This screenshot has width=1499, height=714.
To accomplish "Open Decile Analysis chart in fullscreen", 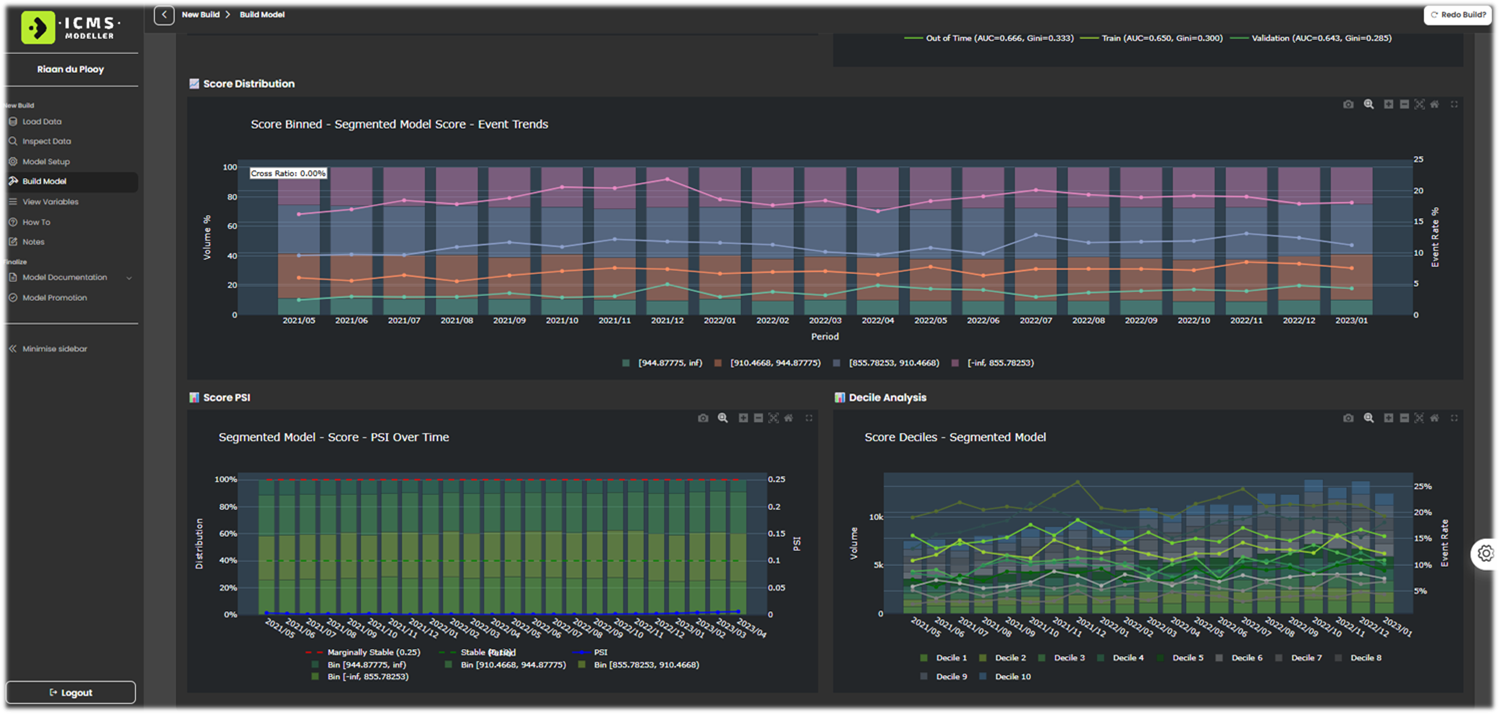I will pyautogui.click(x=1454, y=418).
